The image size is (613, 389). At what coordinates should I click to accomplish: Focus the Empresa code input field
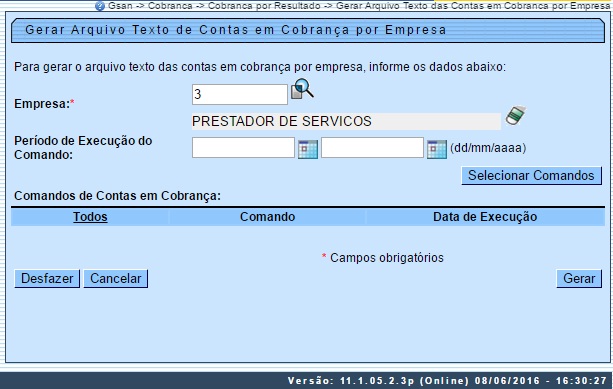pyautogui.click(x=240, y=94)
